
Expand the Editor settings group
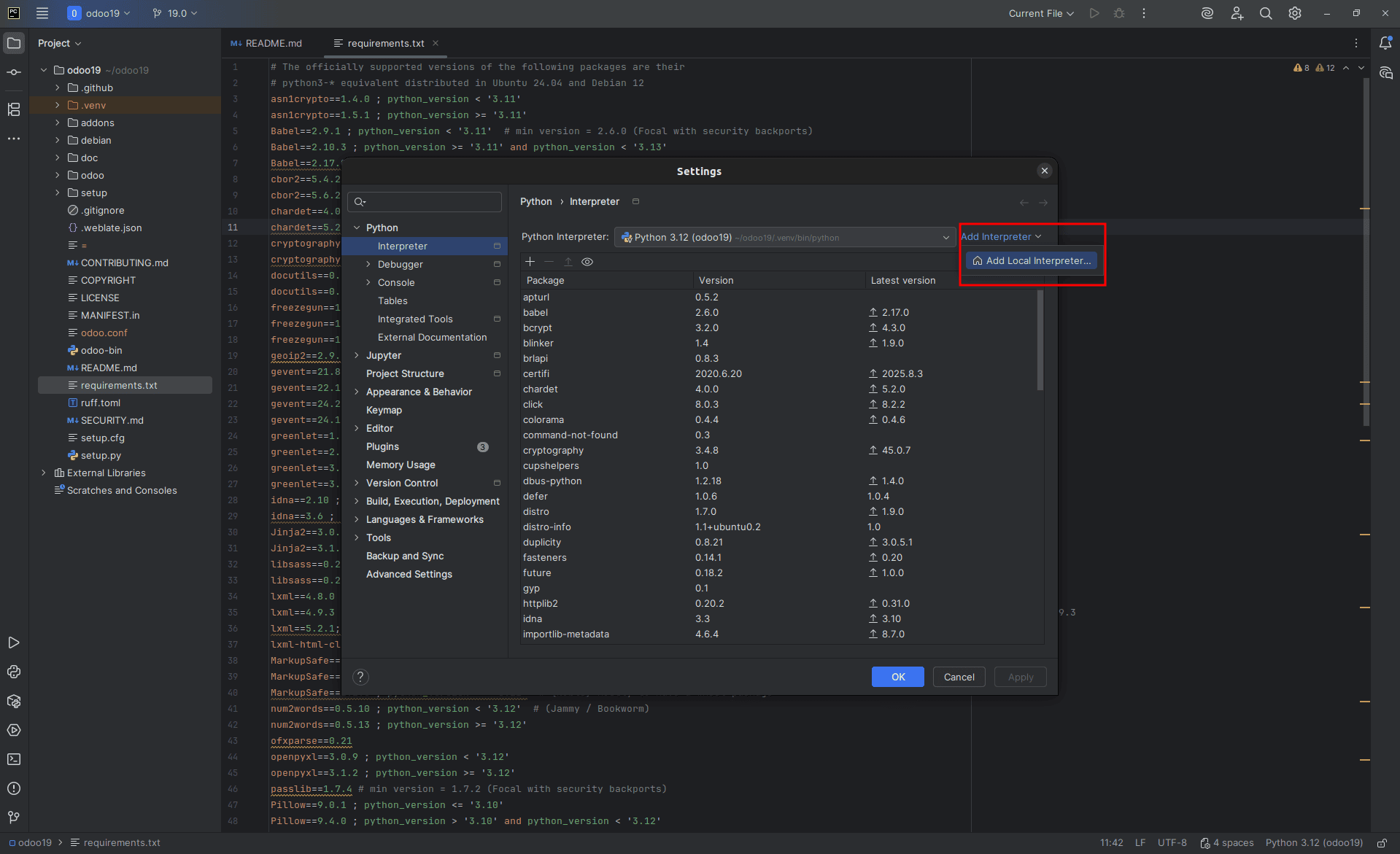(x=357, y=428)
